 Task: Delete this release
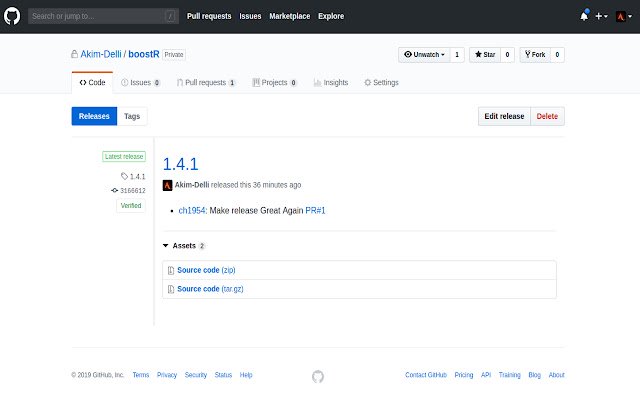[547, 116]
